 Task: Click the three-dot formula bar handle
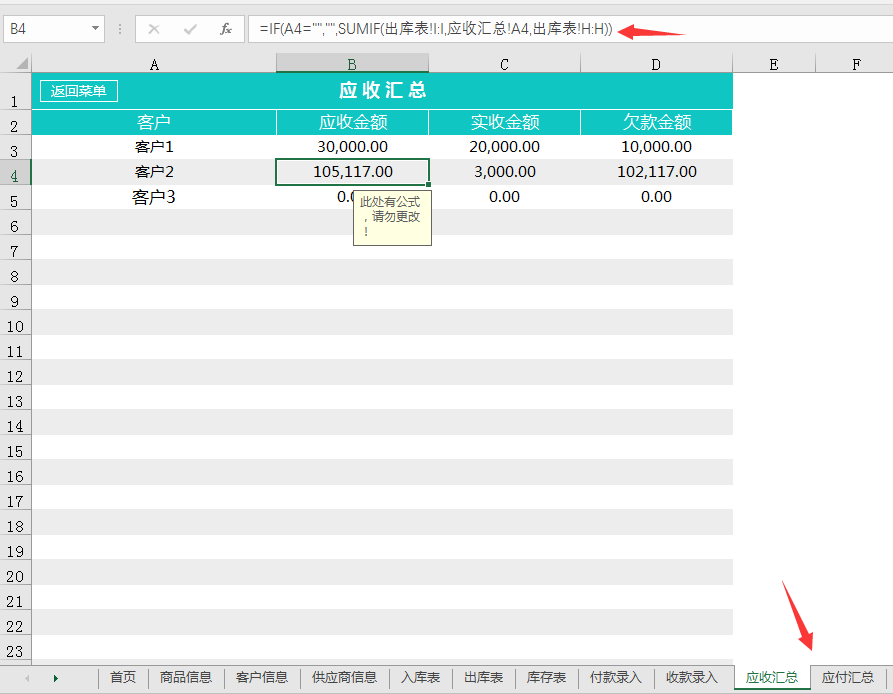click(120, 29)
